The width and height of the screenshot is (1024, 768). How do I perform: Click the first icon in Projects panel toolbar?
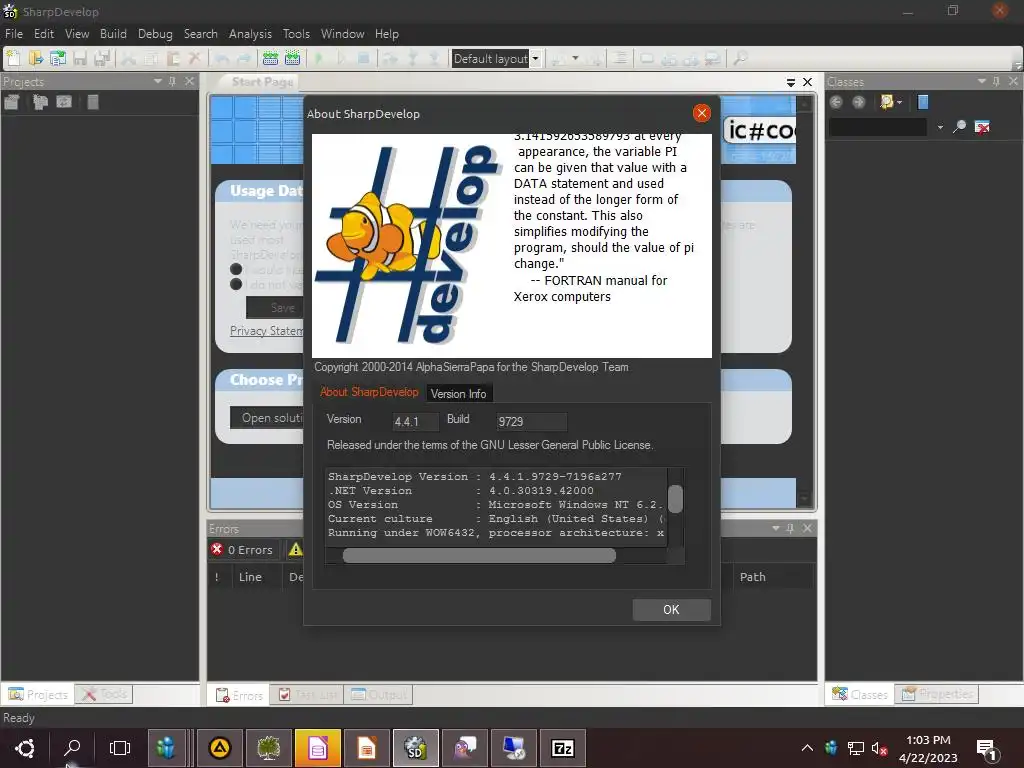pos(12,102)
